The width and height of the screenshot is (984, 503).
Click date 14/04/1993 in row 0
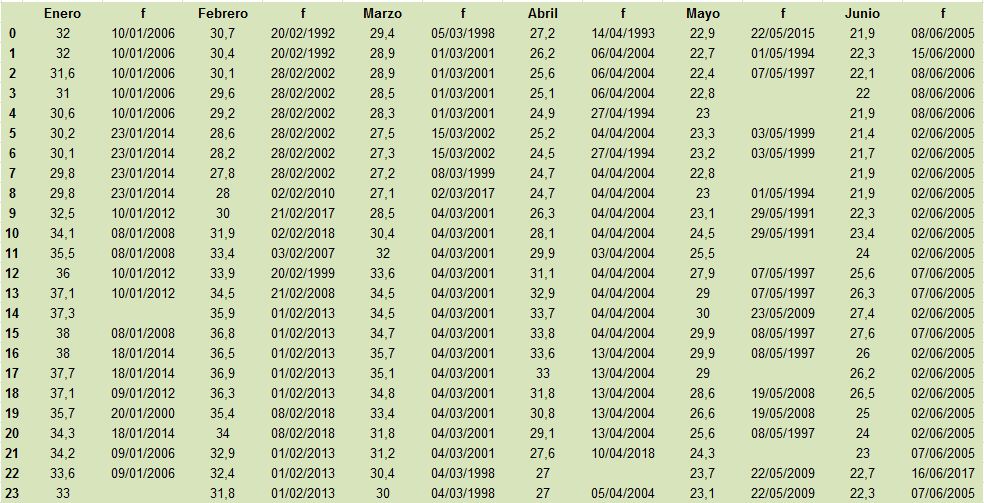623,33
